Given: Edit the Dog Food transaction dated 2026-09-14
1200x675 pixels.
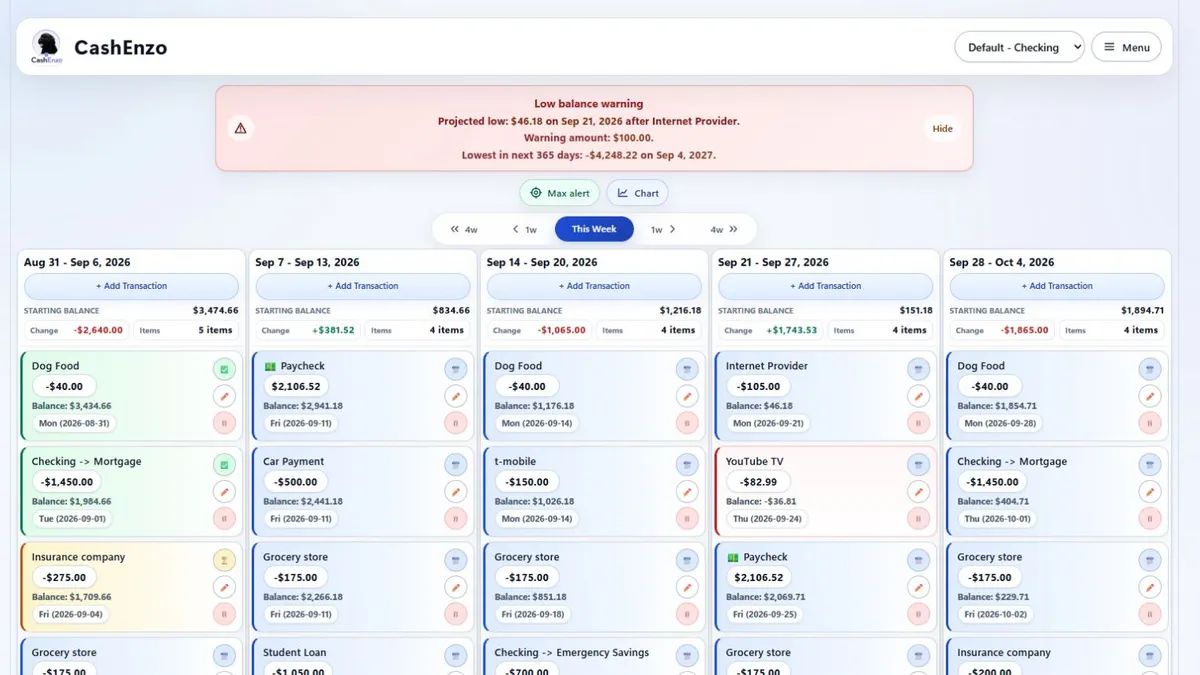Looking at the screenshot, I should pyautogui.click(x=687, y=396).
